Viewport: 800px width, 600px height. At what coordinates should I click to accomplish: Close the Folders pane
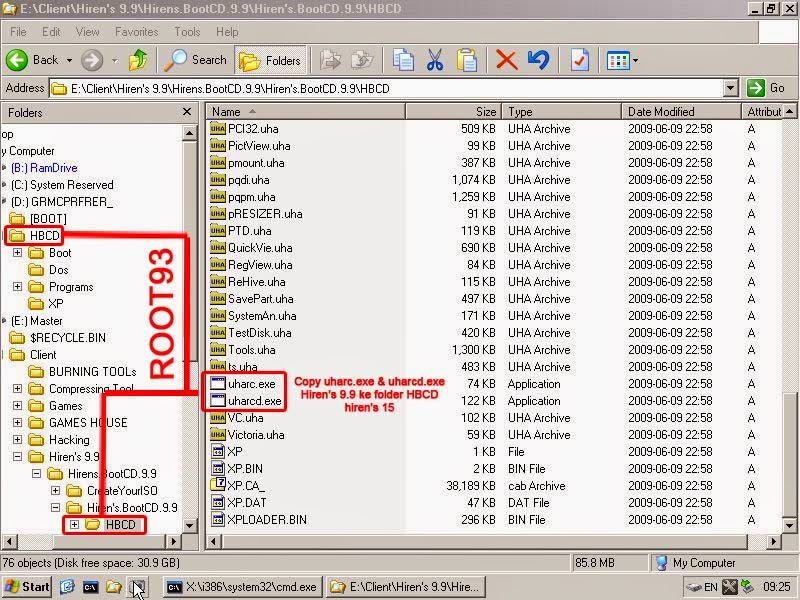[187, 112]
